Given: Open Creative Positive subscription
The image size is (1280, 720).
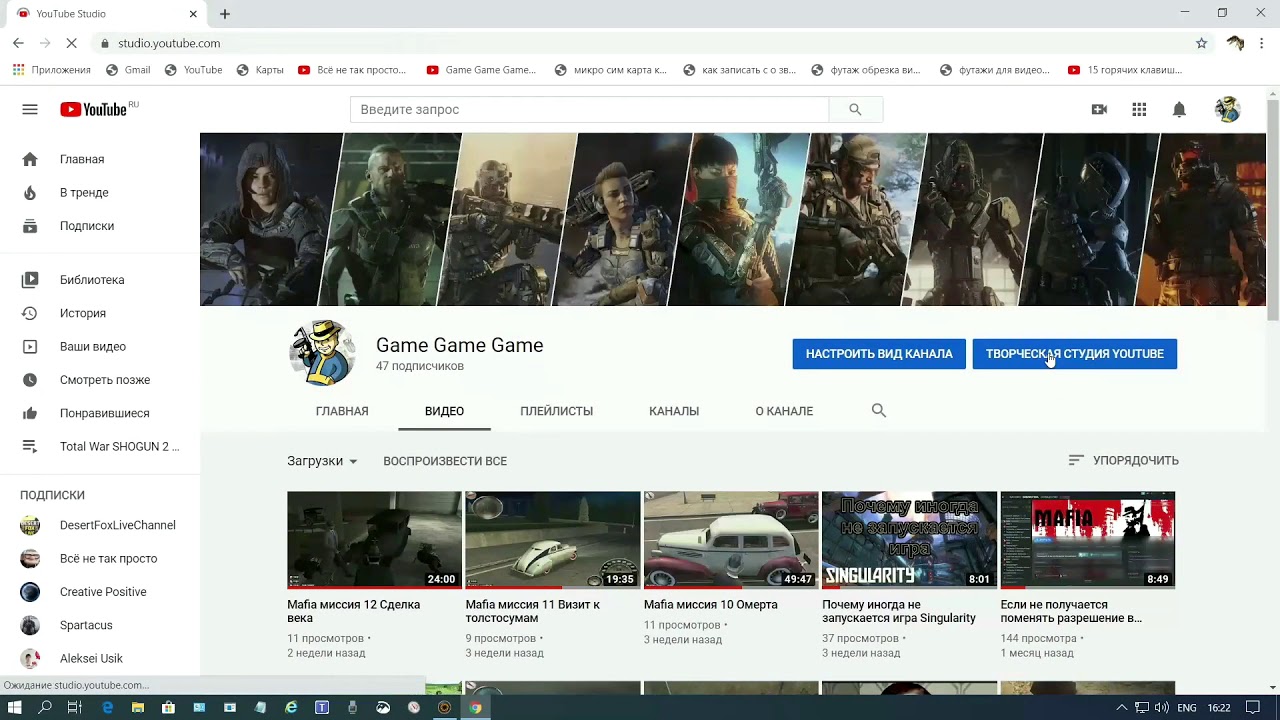Looking at the screenshot, I should 100,592.
